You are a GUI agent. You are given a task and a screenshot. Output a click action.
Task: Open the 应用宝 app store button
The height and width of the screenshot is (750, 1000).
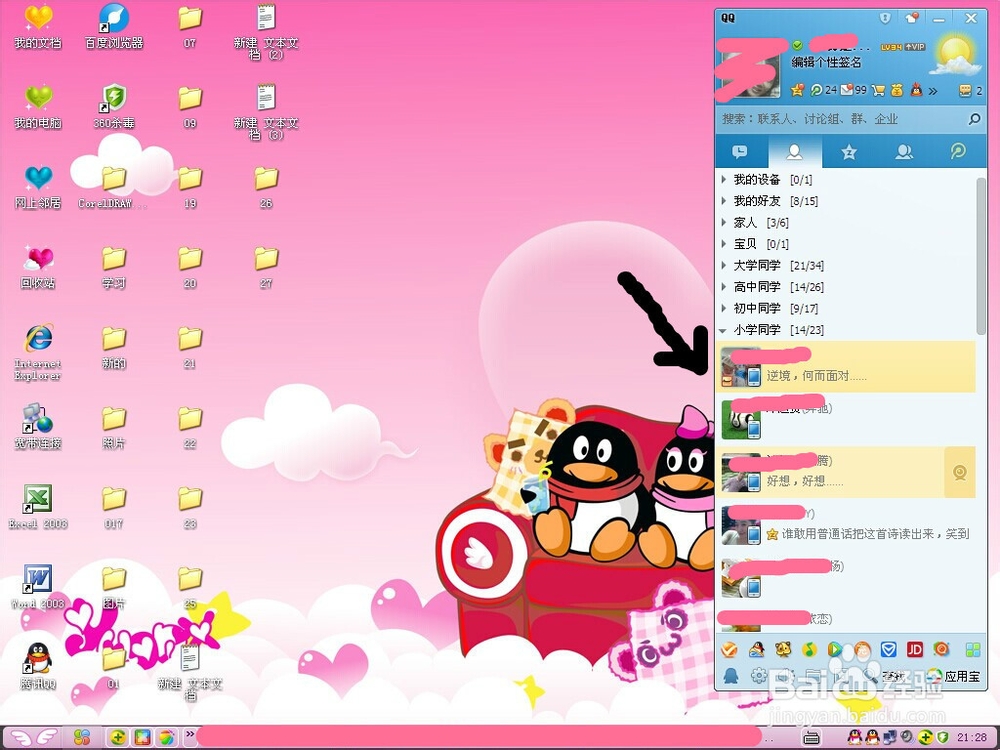[954, 676]
